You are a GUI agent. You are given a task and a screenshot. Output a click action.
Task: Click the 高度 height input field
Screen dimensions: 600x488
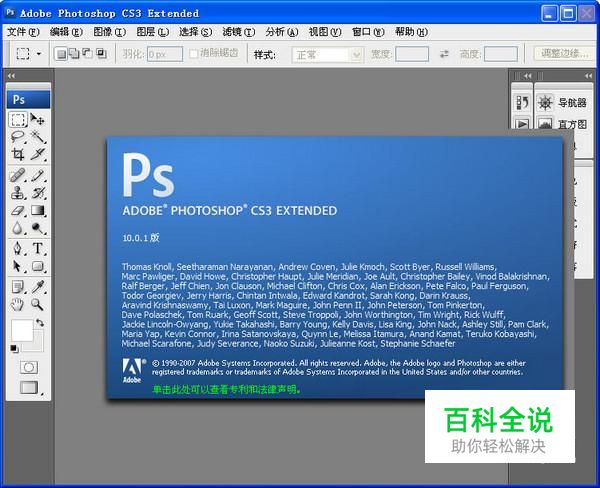pos(501,54)
